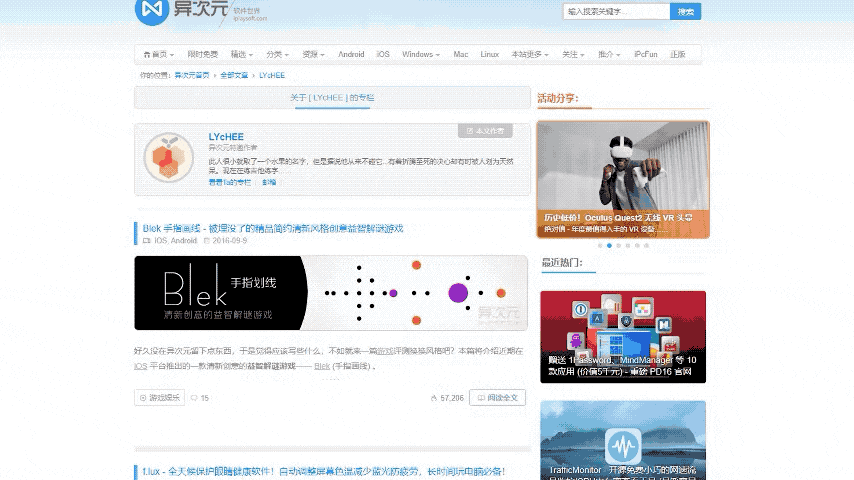Screen dimensions: 854x480
Task: Click the 全部文章 breadcrumb link
Action: 234,75
